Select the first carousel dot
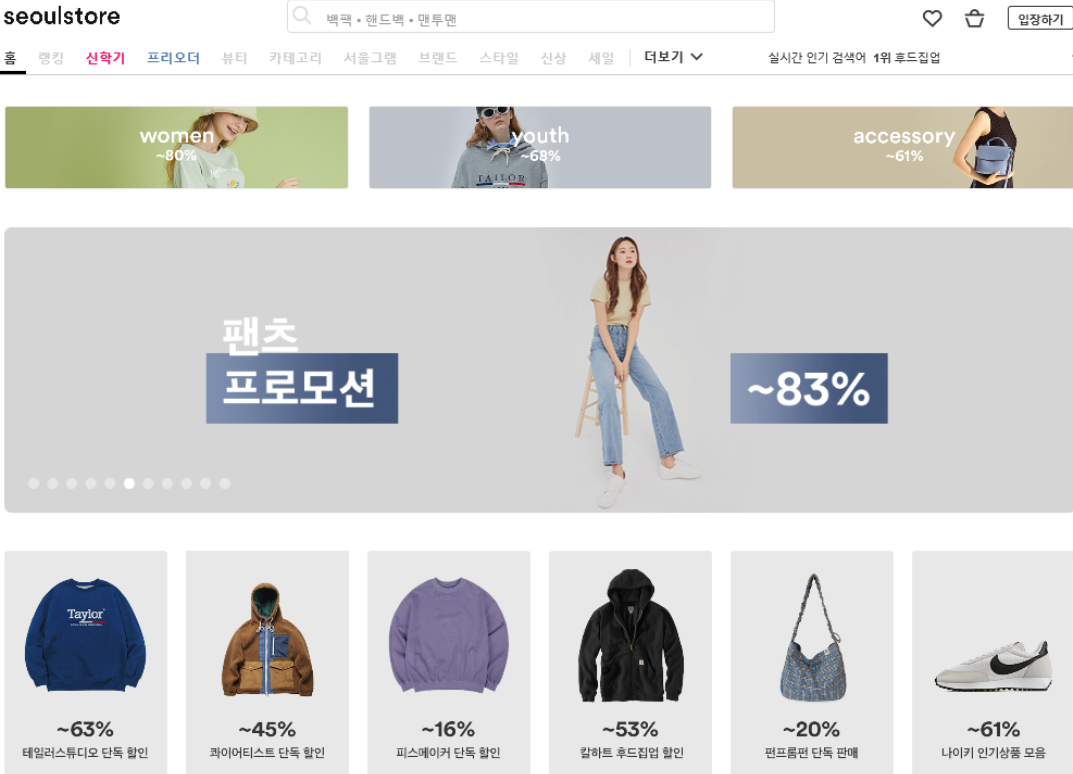The height and width of the screenshot is (774, 1073). (34, 484)
